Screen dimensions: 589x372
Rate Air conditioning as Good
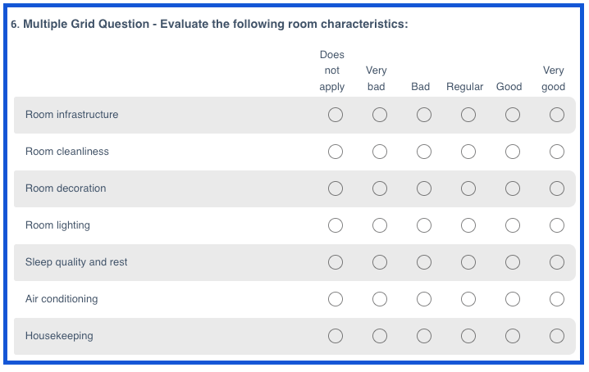click(x=512, y=299)
